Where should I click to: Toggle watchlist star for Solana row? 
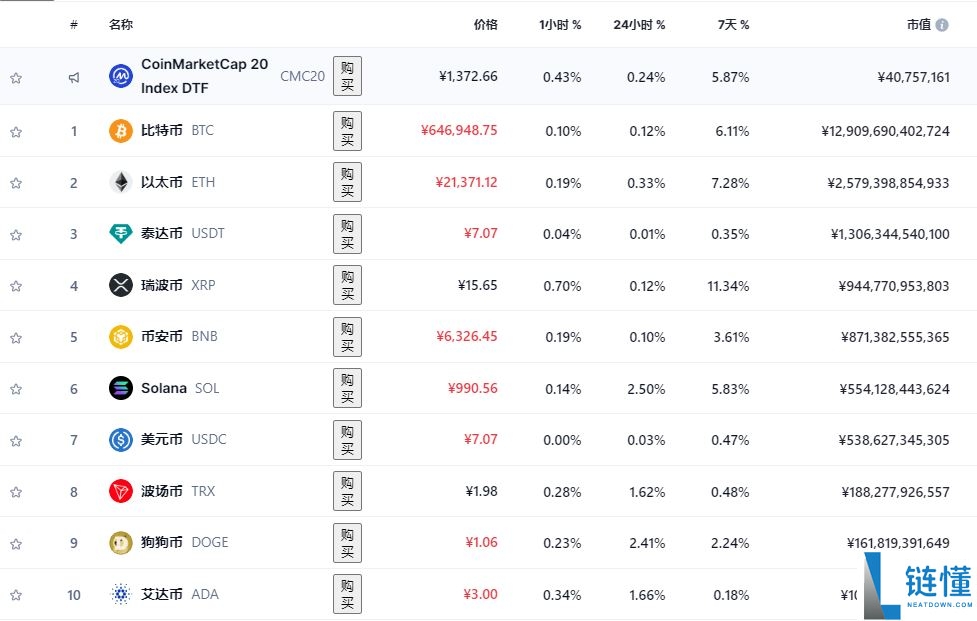point(16,389)
